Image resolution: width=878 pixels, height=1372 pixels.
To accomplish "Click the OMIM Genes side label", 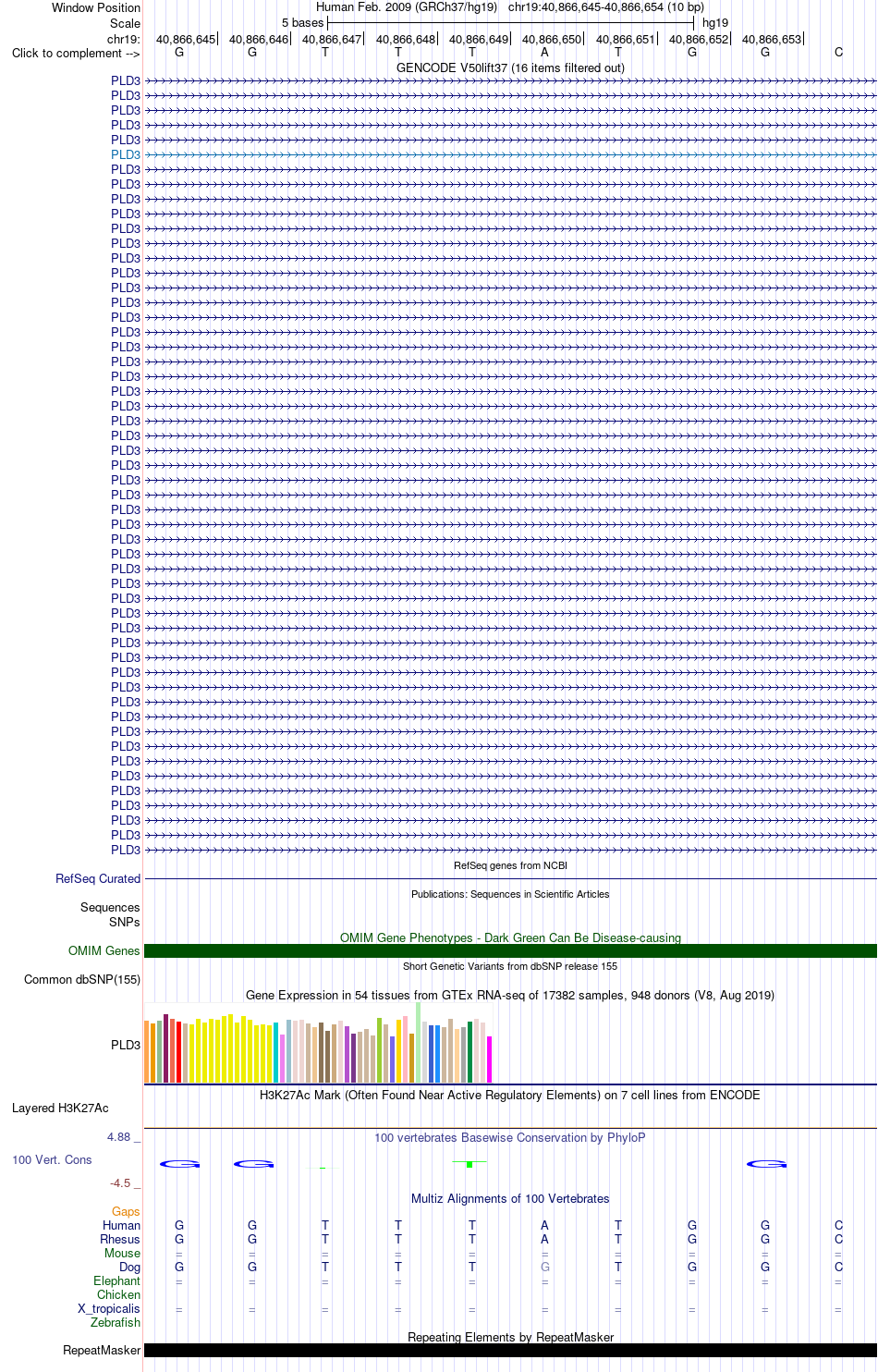I will (x=104, y=950).
